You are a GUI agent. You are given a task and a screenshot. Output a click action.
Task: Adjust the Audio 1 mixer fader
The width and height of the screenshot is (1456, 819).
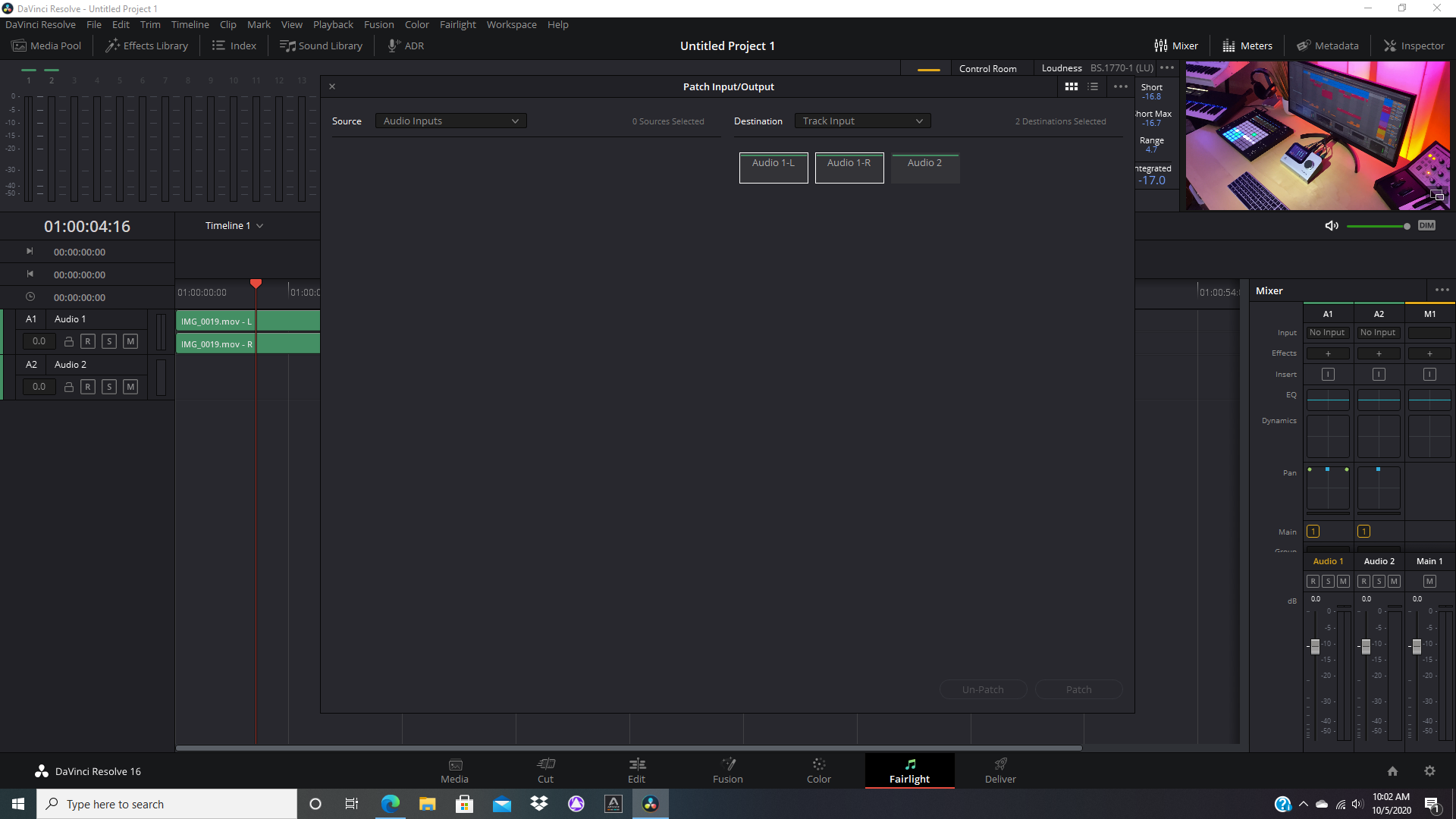pos(1315,647)
